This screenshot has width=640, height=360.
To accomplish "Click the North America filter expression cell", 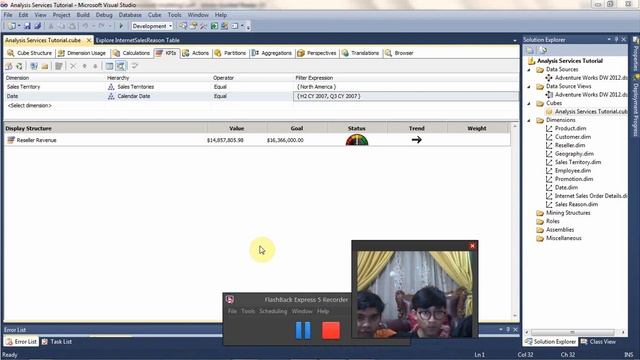I will click(406, 87).
